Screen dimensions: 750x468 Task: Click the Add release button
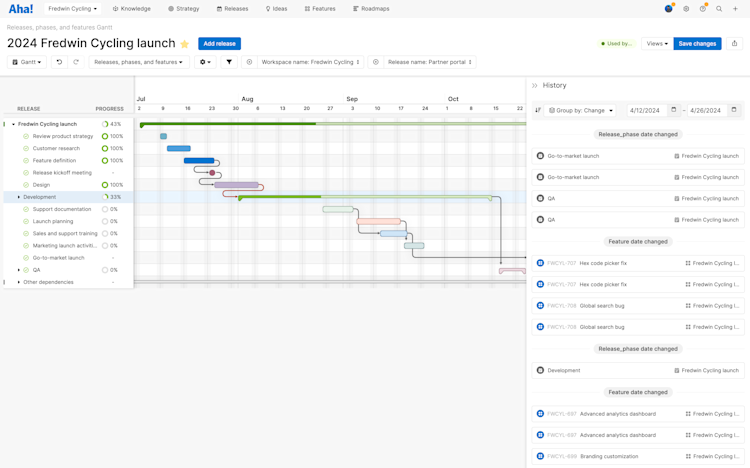pos(220,44)
